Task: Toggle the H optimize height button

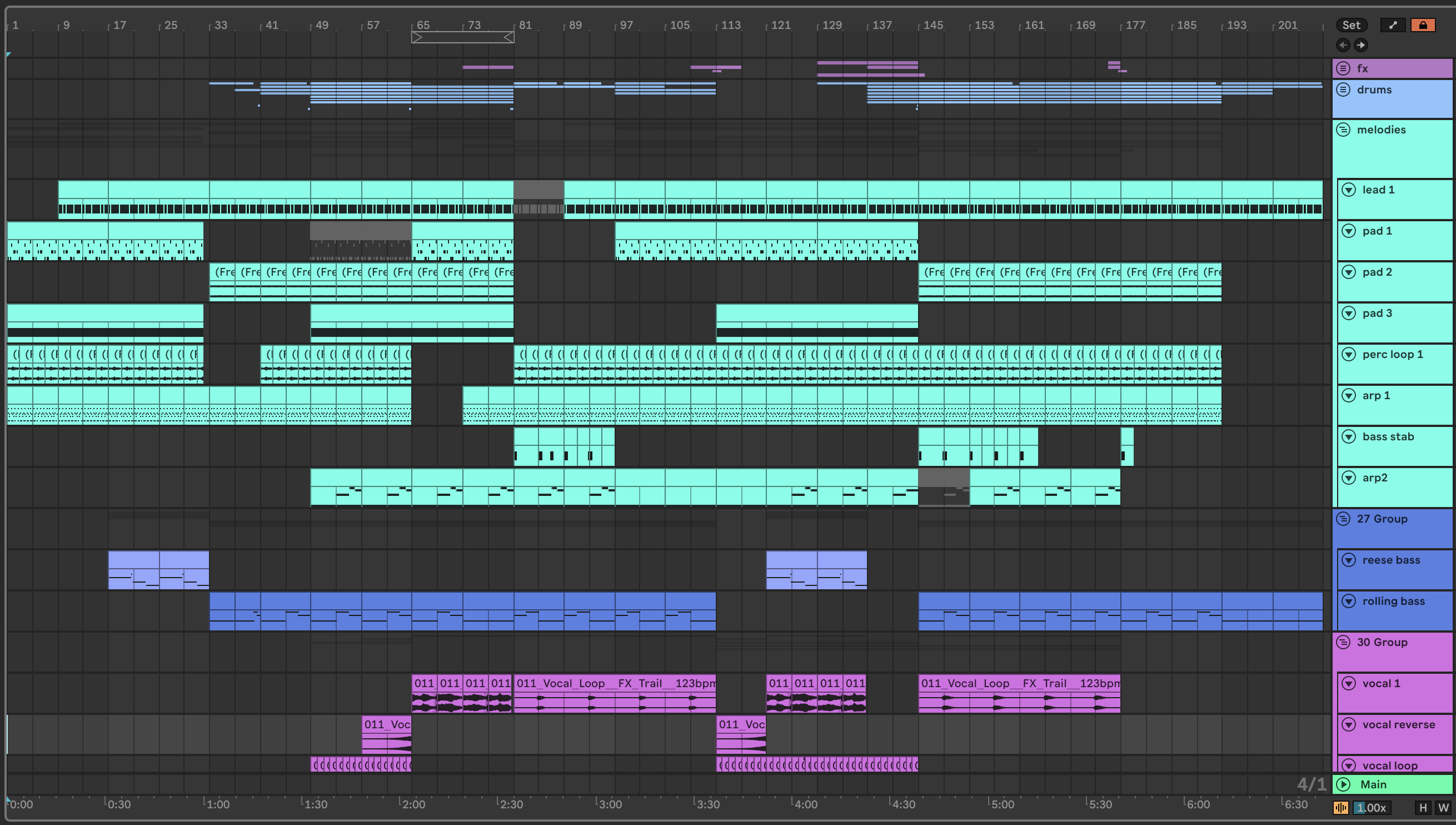Action: (x=1423, y=807)
